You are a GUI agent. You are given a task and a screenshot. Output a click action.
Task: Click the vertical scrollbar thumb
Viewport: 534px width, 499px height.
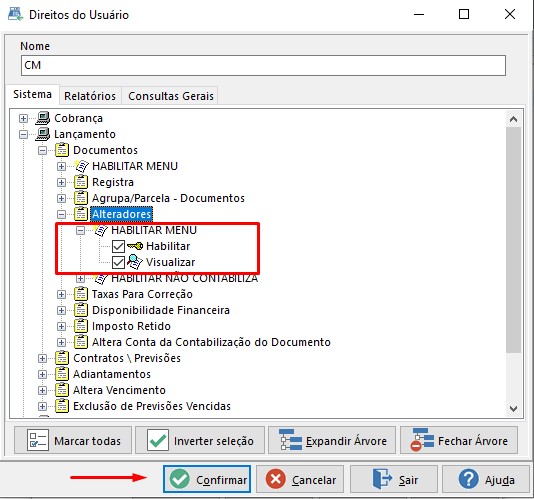pyautogui.click(x=514, y=240)
